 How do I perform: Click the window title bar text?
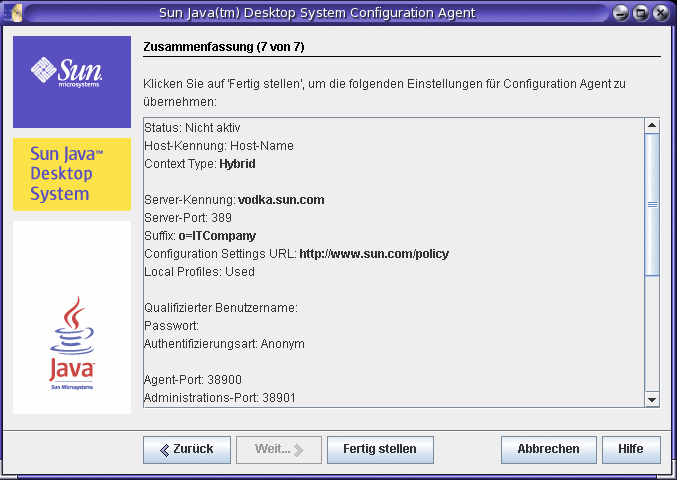(x=317, y=13)
